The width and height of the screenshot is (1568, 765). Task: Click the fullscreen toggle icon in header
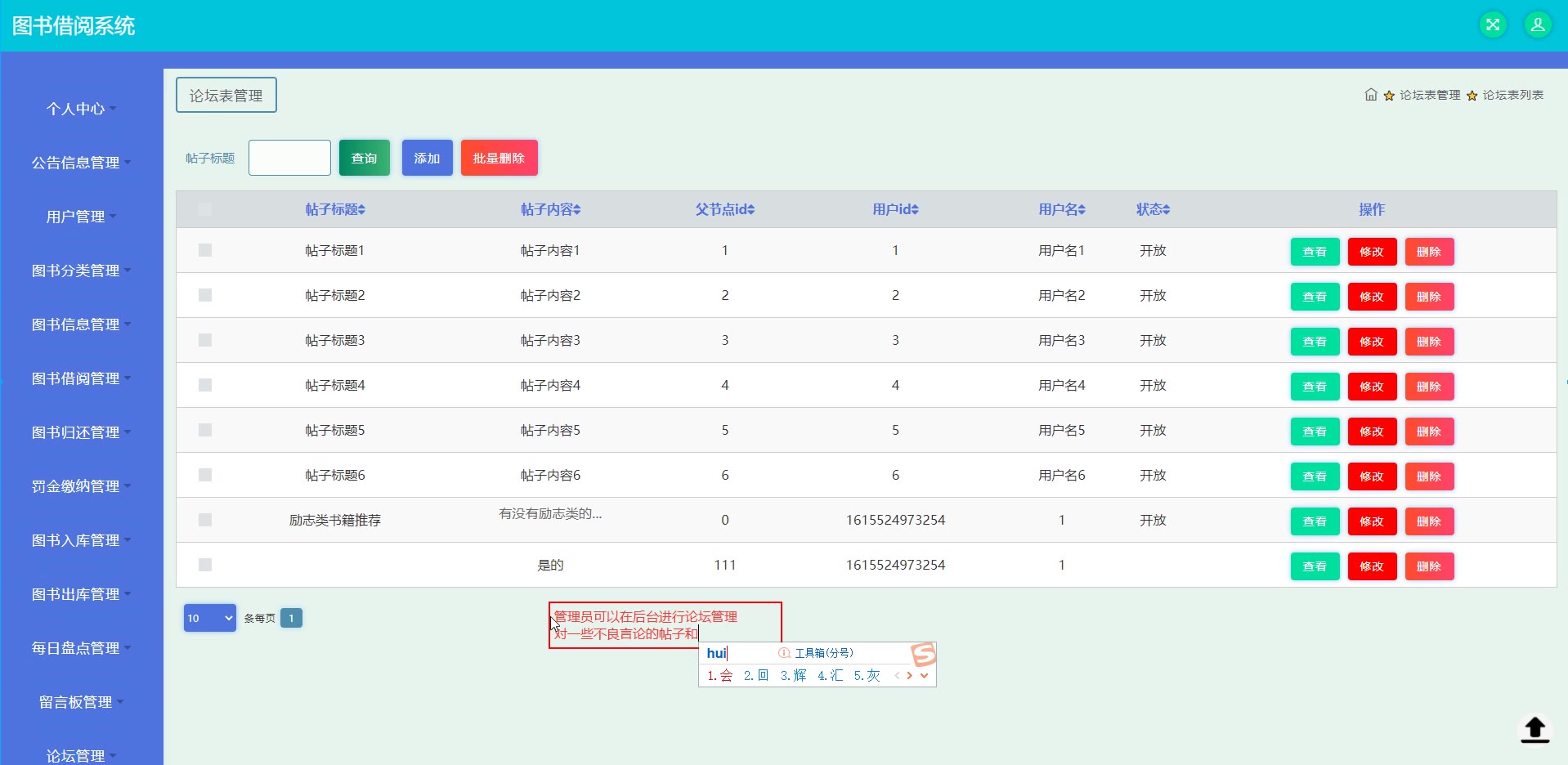(1493, 25)
